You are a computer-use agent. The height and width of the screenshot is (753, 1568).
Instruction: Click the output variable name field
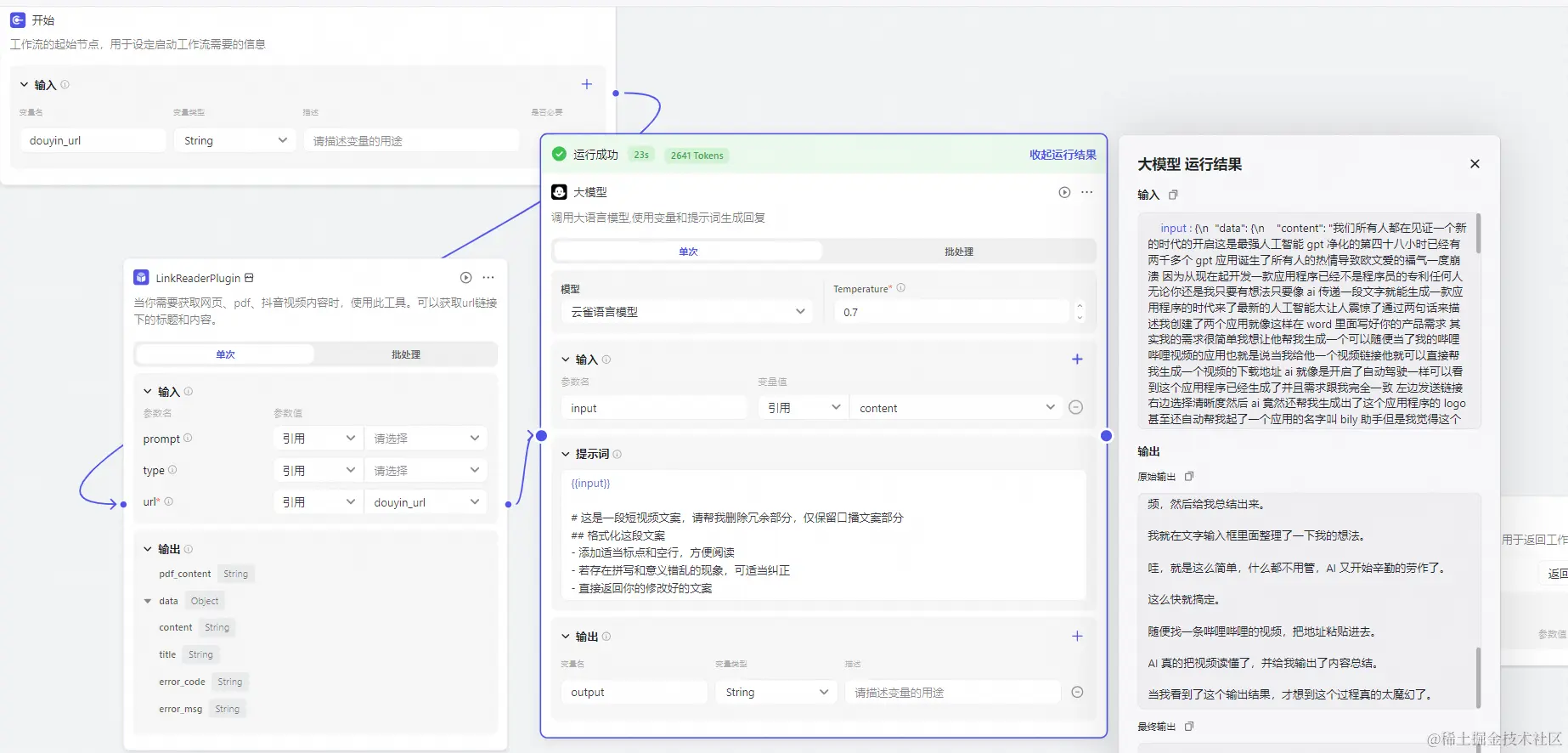[x=634, y=693]
